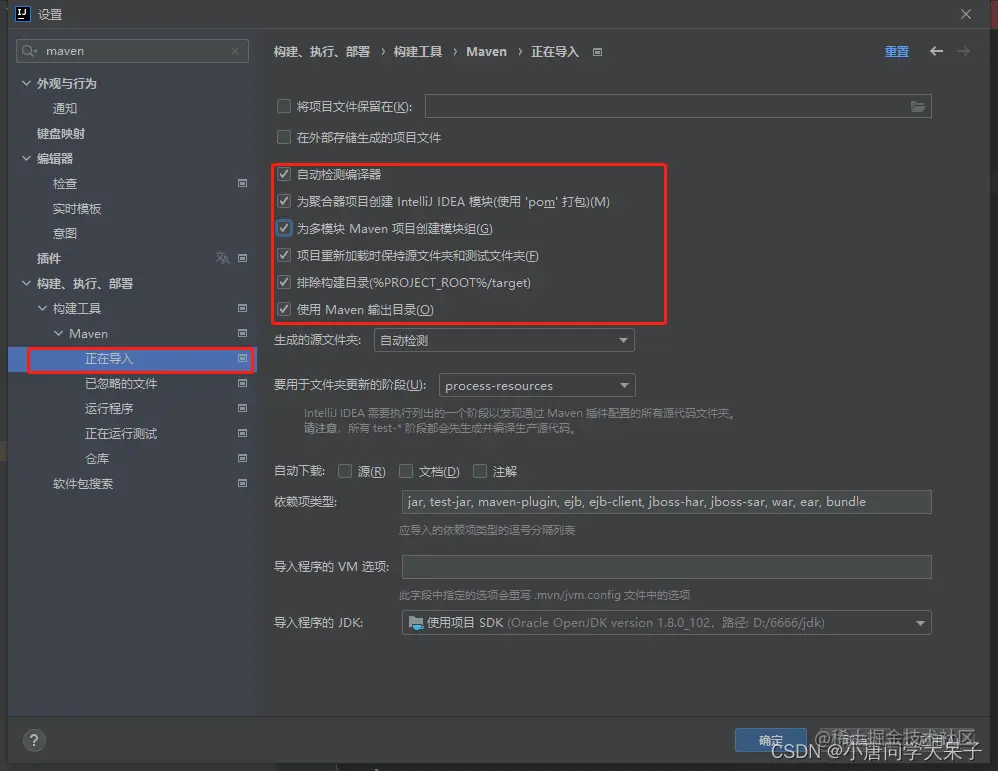Viewport: 998px width, 771px height.
Task: Clear the maven search text icon
Action: tap(235, 51)
